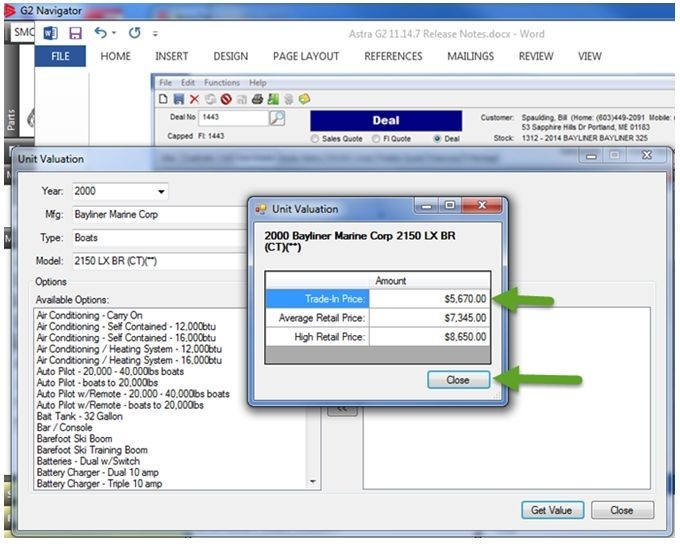Image resolution: width=680 pixels, height=544 pixels.
Task: Select the Sales Quote radio button
Action: click(315, 139)
